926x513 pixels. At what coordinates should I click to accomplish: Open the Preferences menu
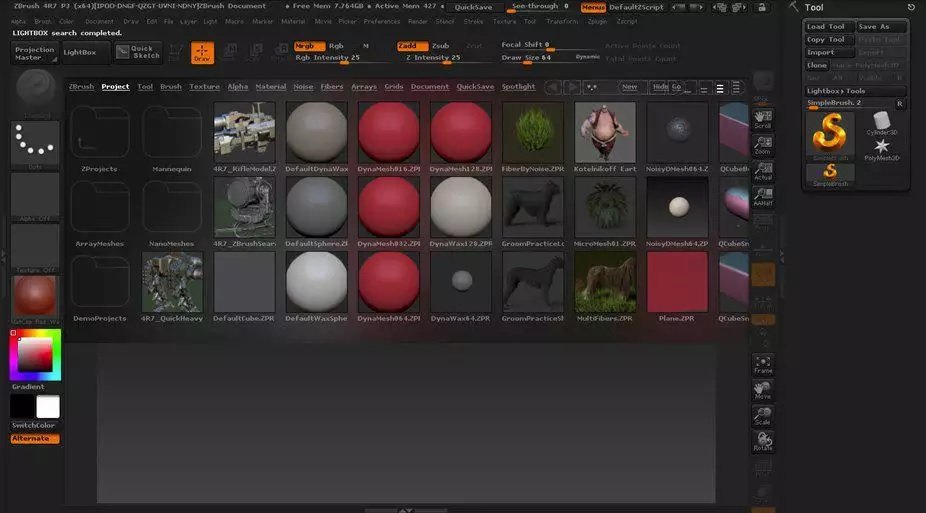(382, 21)
